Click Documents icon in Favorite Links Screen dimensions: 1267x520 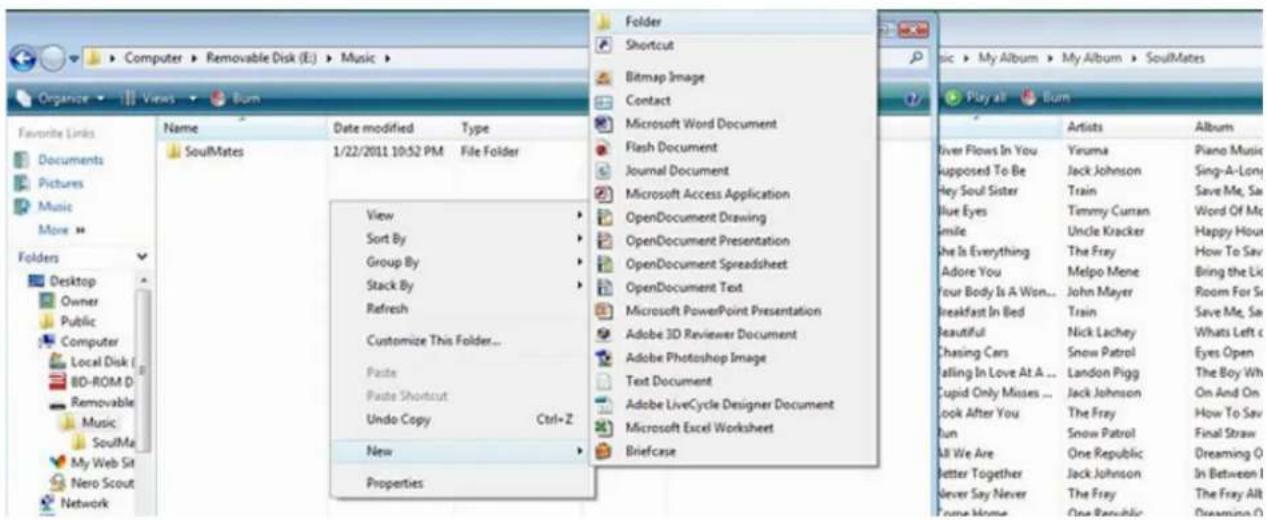pos(22,160)
